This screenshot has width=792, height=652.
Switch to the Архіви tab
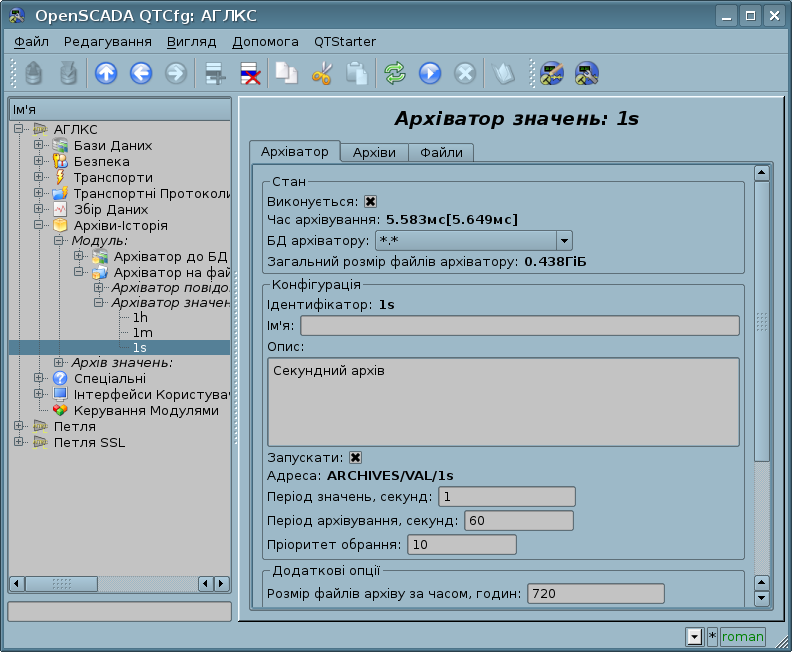(x=374, y=153)
